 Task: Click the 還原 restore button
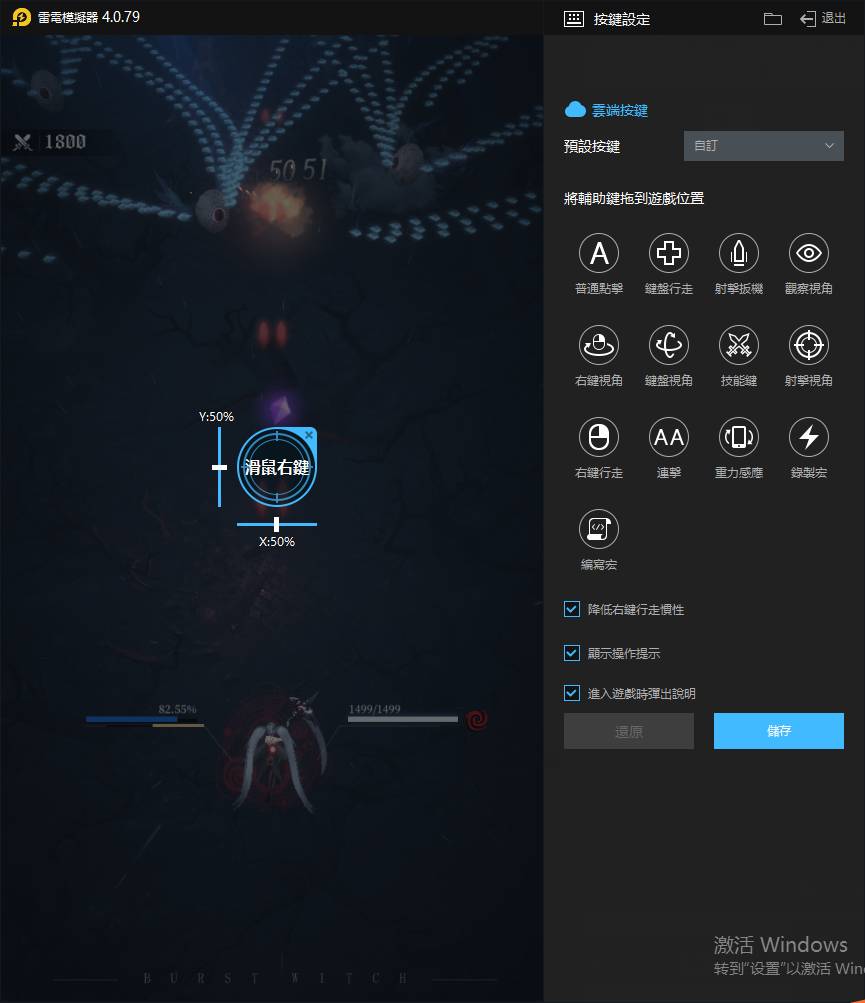[628, 731]
